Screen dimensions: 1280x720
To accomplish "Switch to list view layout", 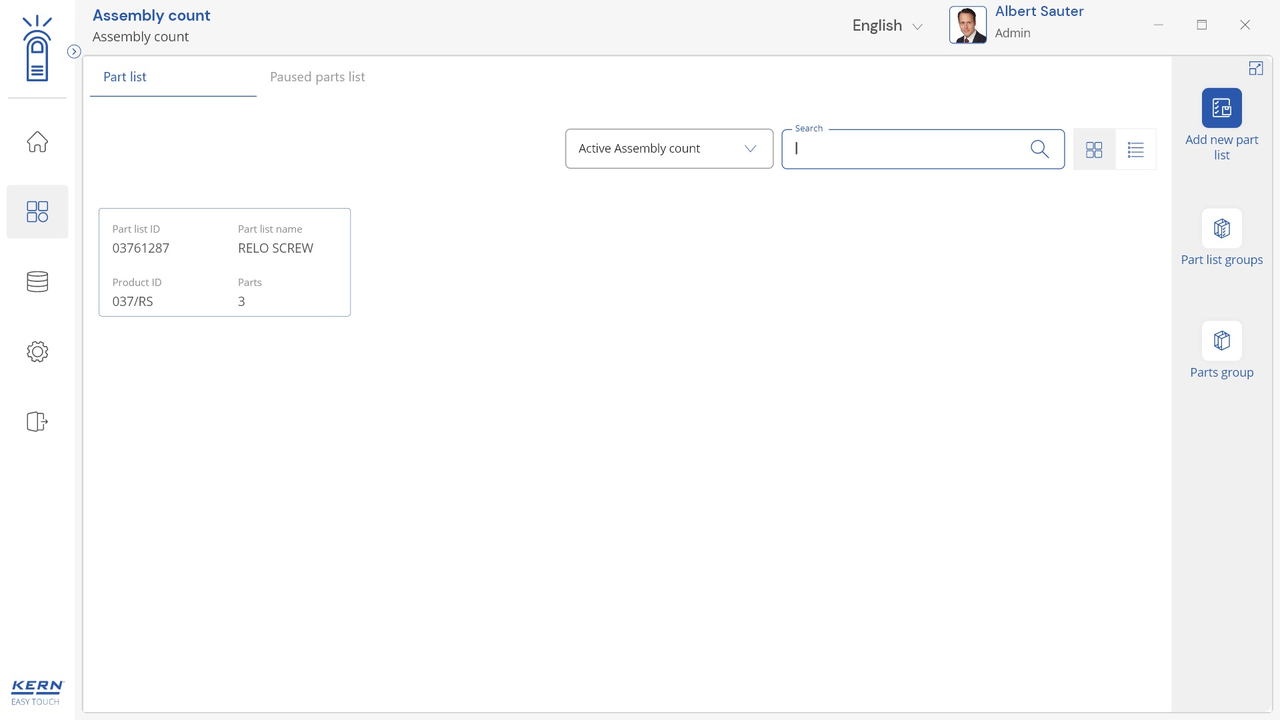I will [x=1135, y=149].
